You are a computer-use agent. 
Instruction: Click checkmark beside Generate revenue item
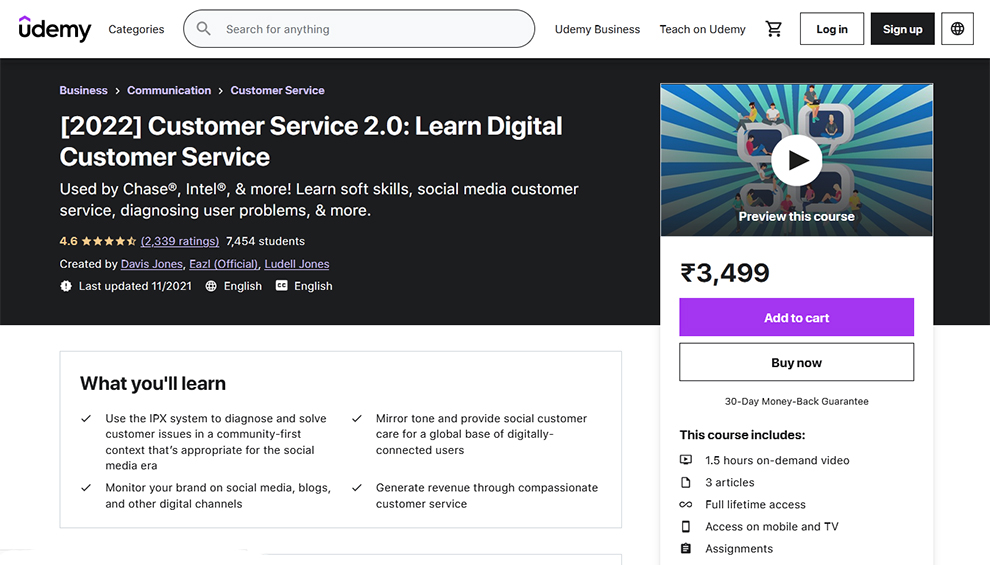[357, 487]
